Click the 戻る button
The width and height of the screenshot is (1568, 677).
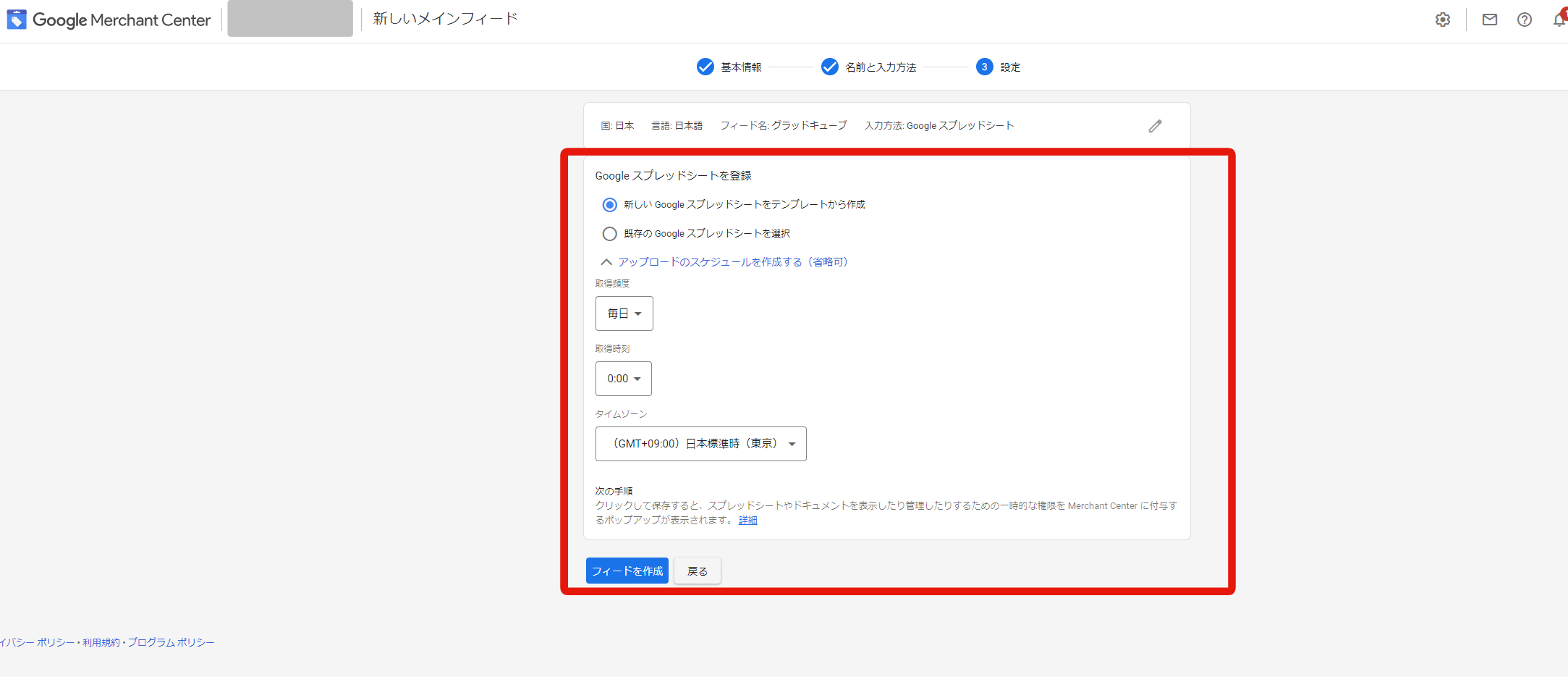click(x=698, y=571)
